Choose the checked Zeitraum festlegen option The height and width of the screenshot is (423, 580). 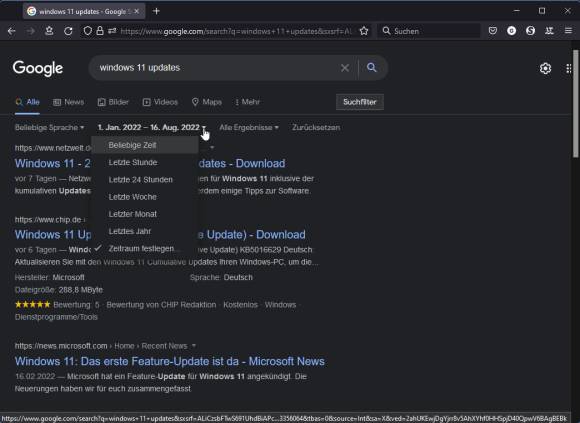(x=145, y=248)
